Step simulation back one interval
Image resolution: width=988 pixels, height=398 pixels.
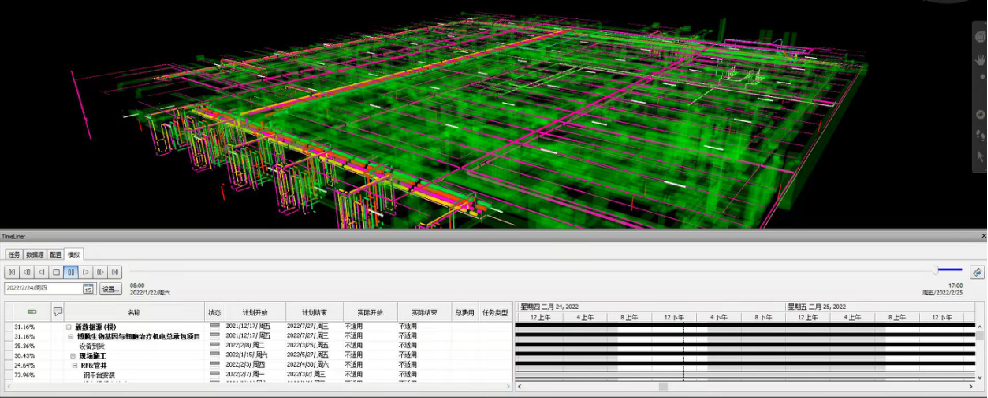pyautogui.click(x=26, y=272)
